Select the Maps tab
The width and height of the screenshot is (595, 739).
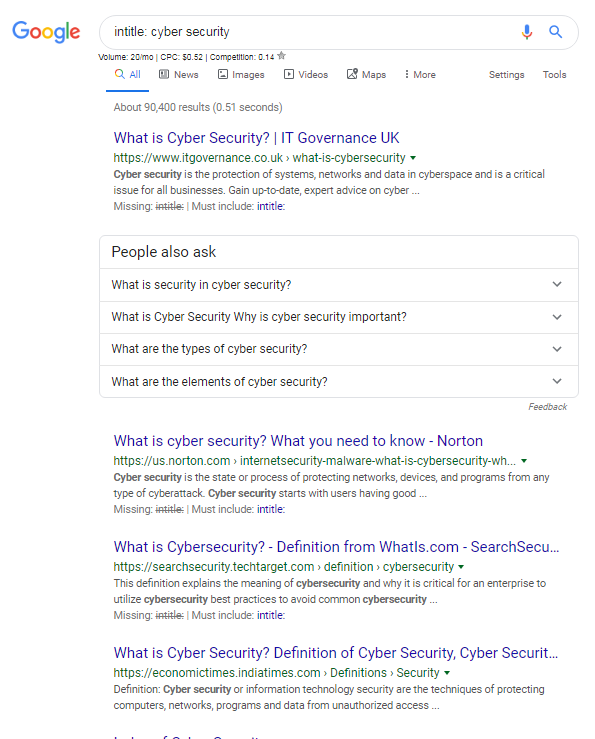point(366,74)
